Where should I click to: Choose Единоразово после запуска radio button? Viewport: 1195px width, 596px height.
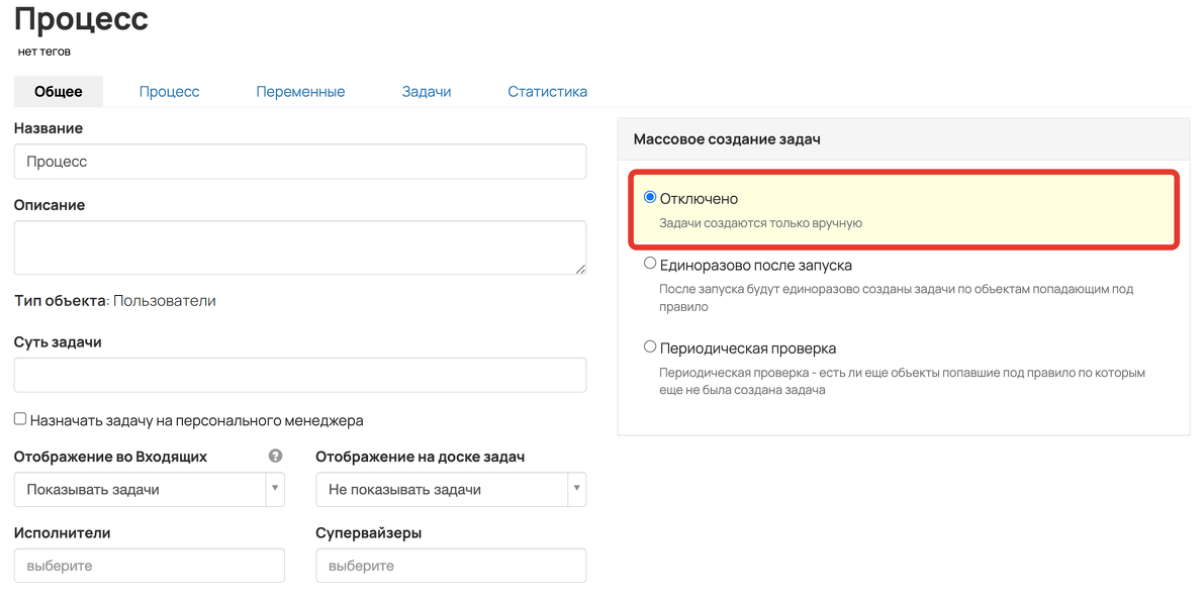point(650,264)
